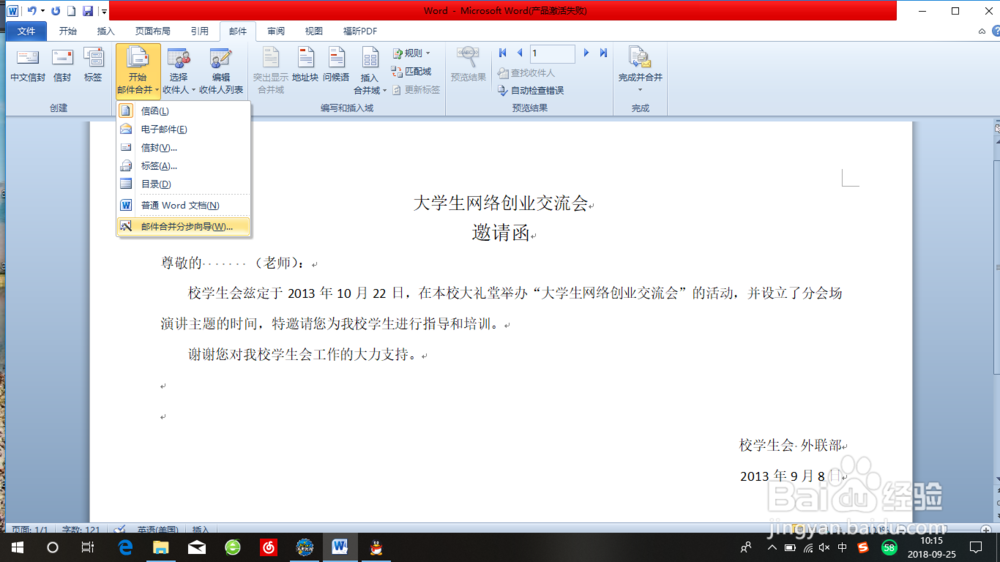The image size is (1000, 562).
Task: Open 选择收件人 select recipients dropdown
Action: 178,71
